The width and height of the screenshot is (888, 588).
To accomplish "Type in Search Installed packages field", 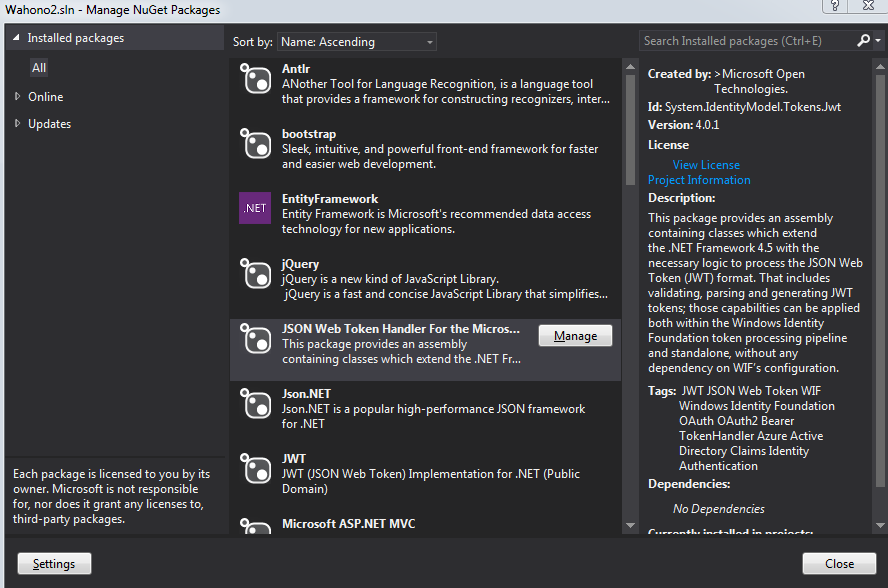I will [745, 41].
